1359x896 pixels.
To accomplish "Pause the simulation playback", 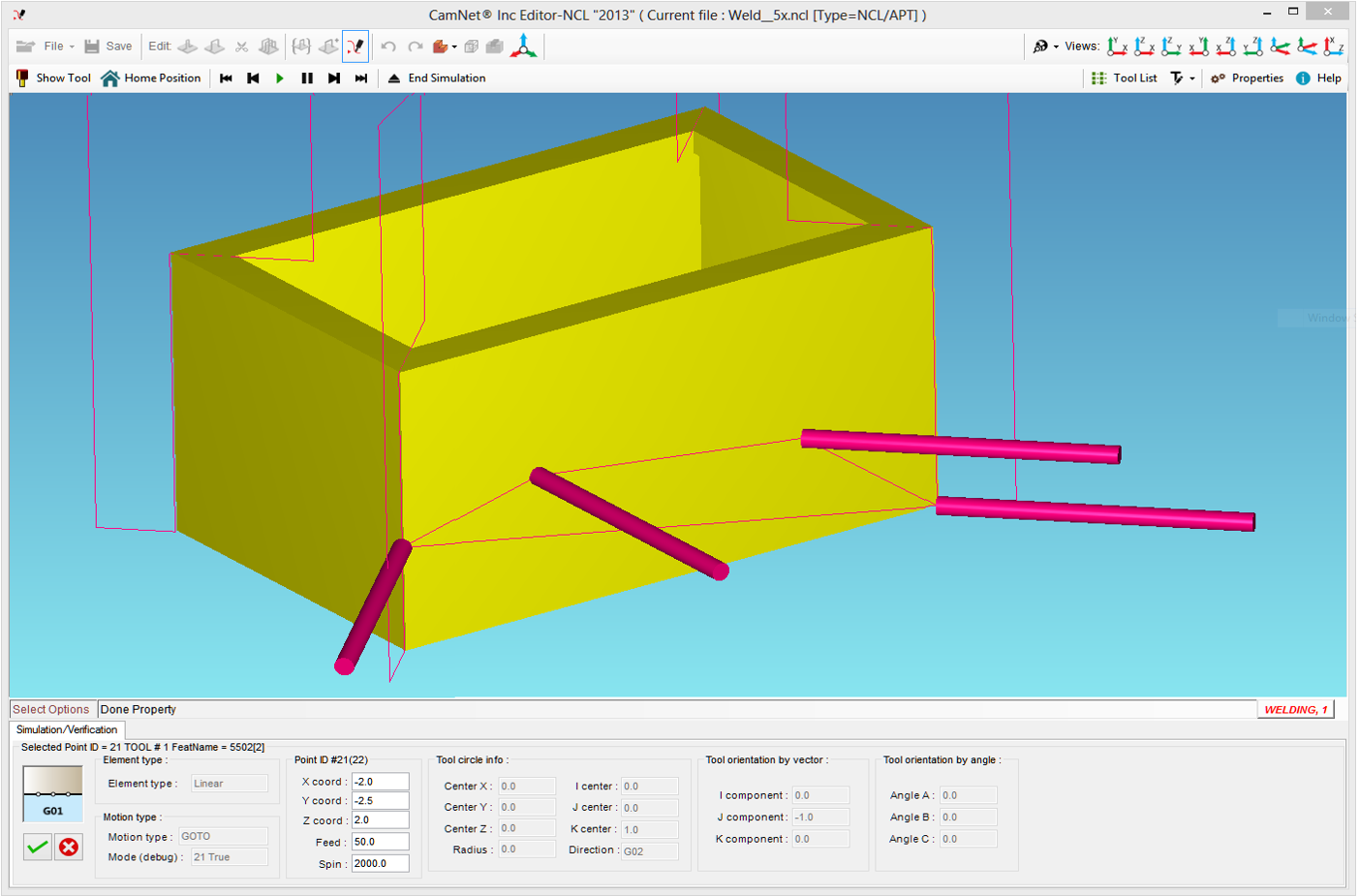I will point(307,78).
